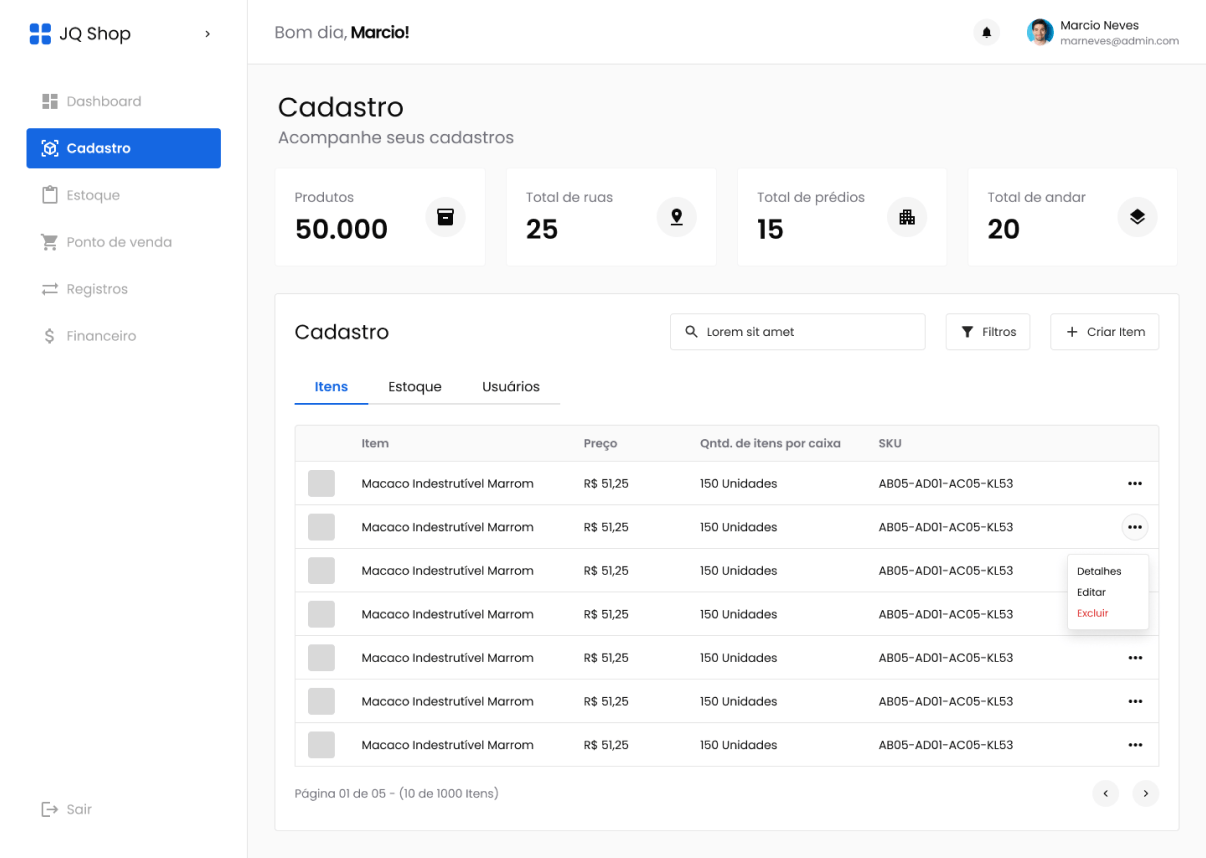The height and width of the screenshot is (858, 1206).
Task: Click the Total de prédios building icon
Action: click(907, 217)
